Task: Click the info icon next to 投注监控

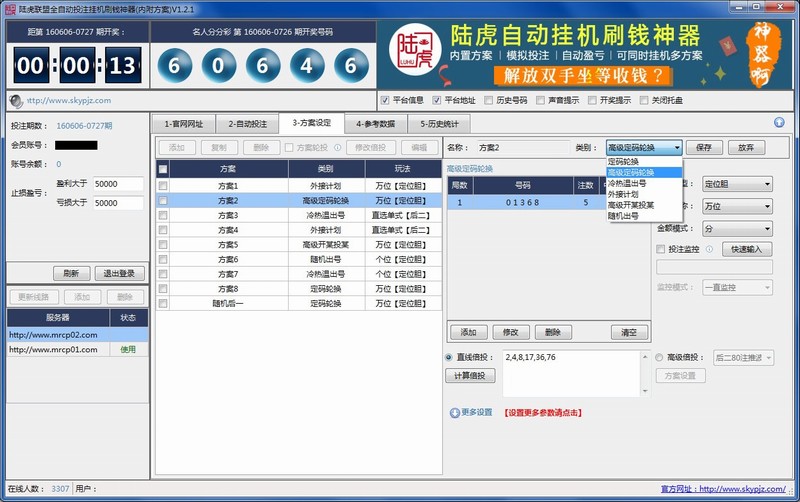Action: (710, 249)
